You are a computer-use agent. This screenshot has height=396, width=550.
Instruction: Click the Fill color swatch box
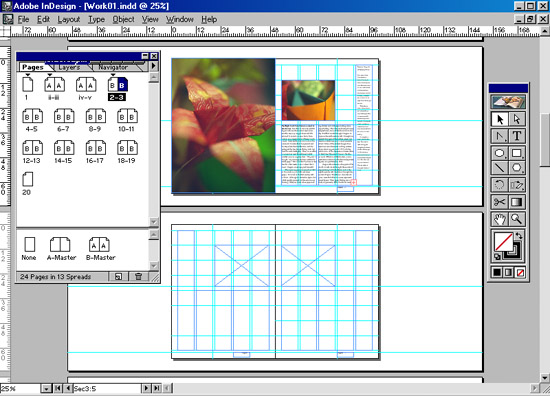point(504,242)
